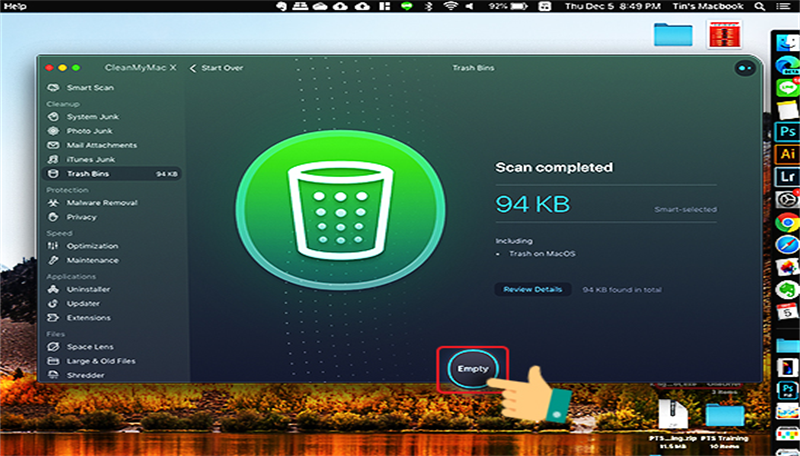Screen dimensions: 800x456
Task: Select the System Junk sidebar icon
Action: tap(53, 117)
